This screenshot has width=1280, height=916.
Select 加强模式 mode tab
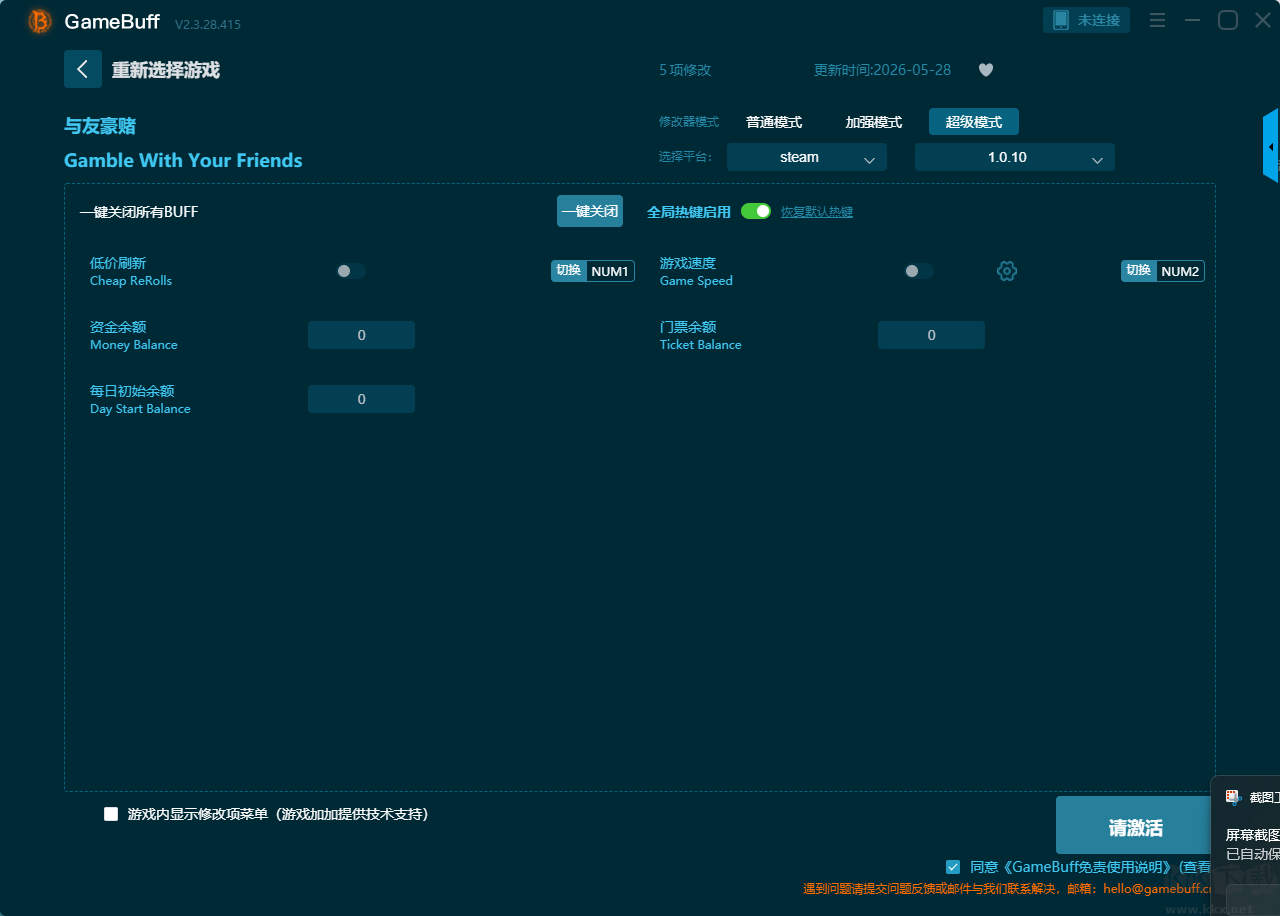pos(874,122)
